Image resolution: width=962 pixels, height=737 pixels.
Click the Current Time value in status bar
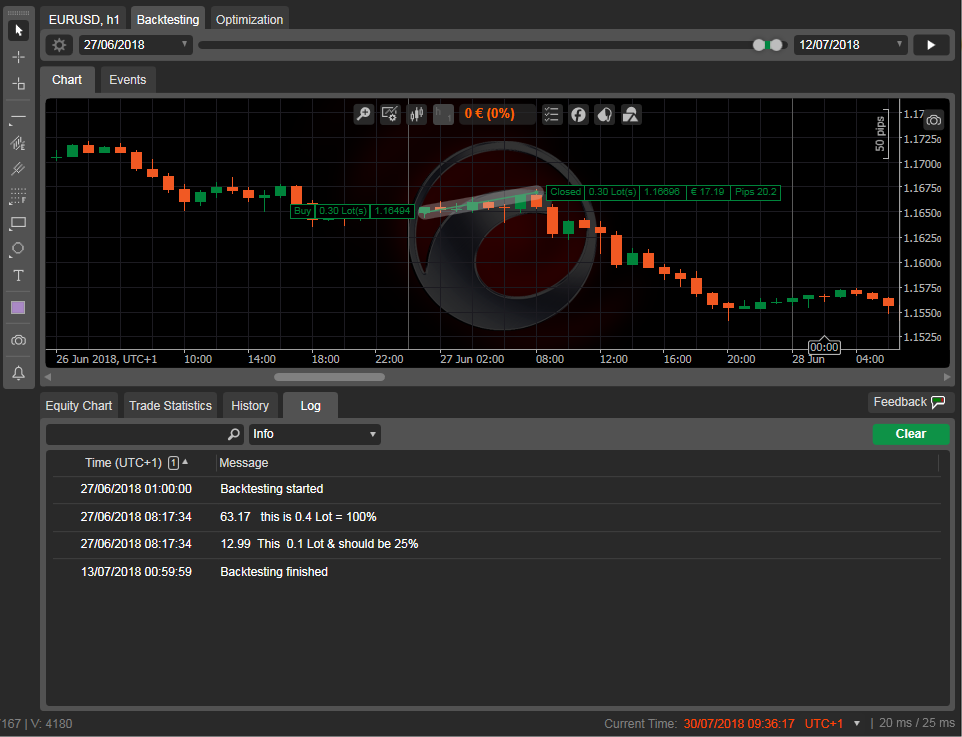coord(739,724)
